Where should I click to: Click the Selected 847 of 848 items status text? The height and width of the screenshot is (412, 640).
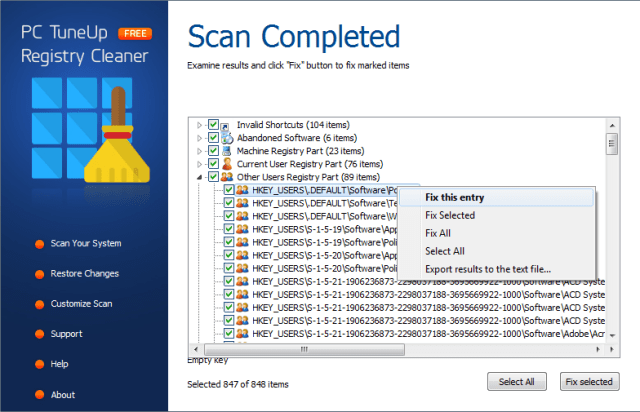pyautogui.click(x=238, y=384)
